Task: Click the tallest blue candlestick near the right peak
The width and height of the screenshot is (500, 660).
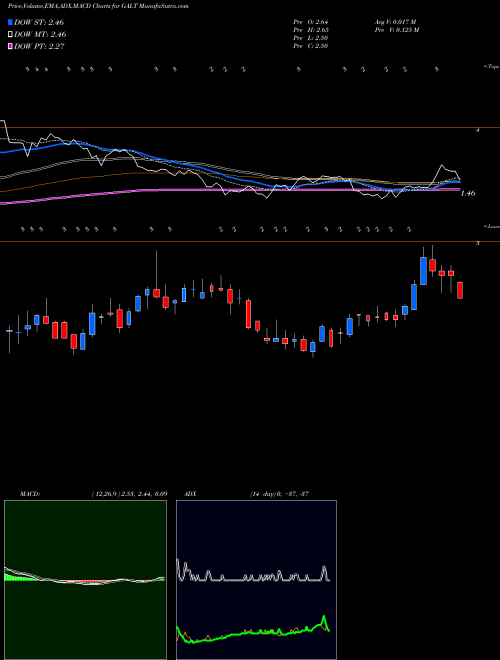Action: 423,271
